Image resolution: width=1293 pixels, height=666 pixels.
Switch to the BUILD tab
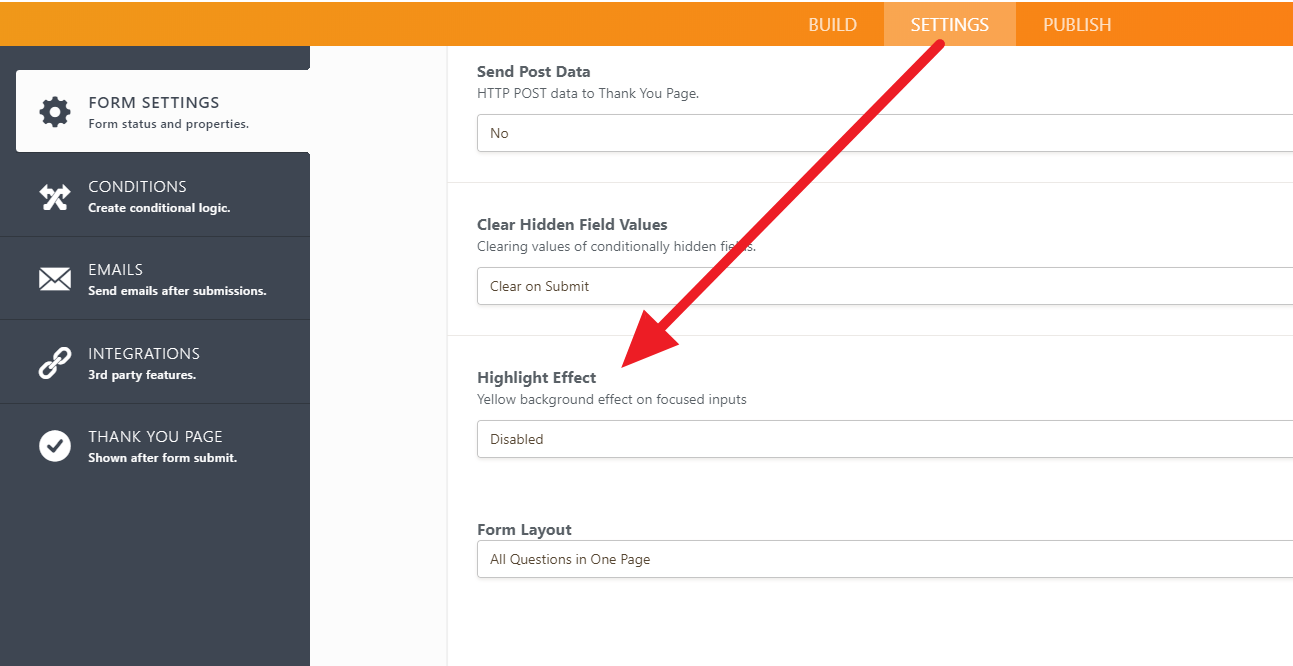832,23
